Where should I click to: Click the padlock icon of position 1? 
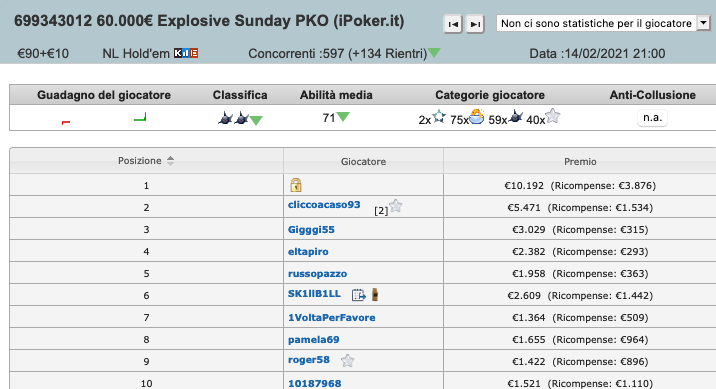[x=296, y=185]
